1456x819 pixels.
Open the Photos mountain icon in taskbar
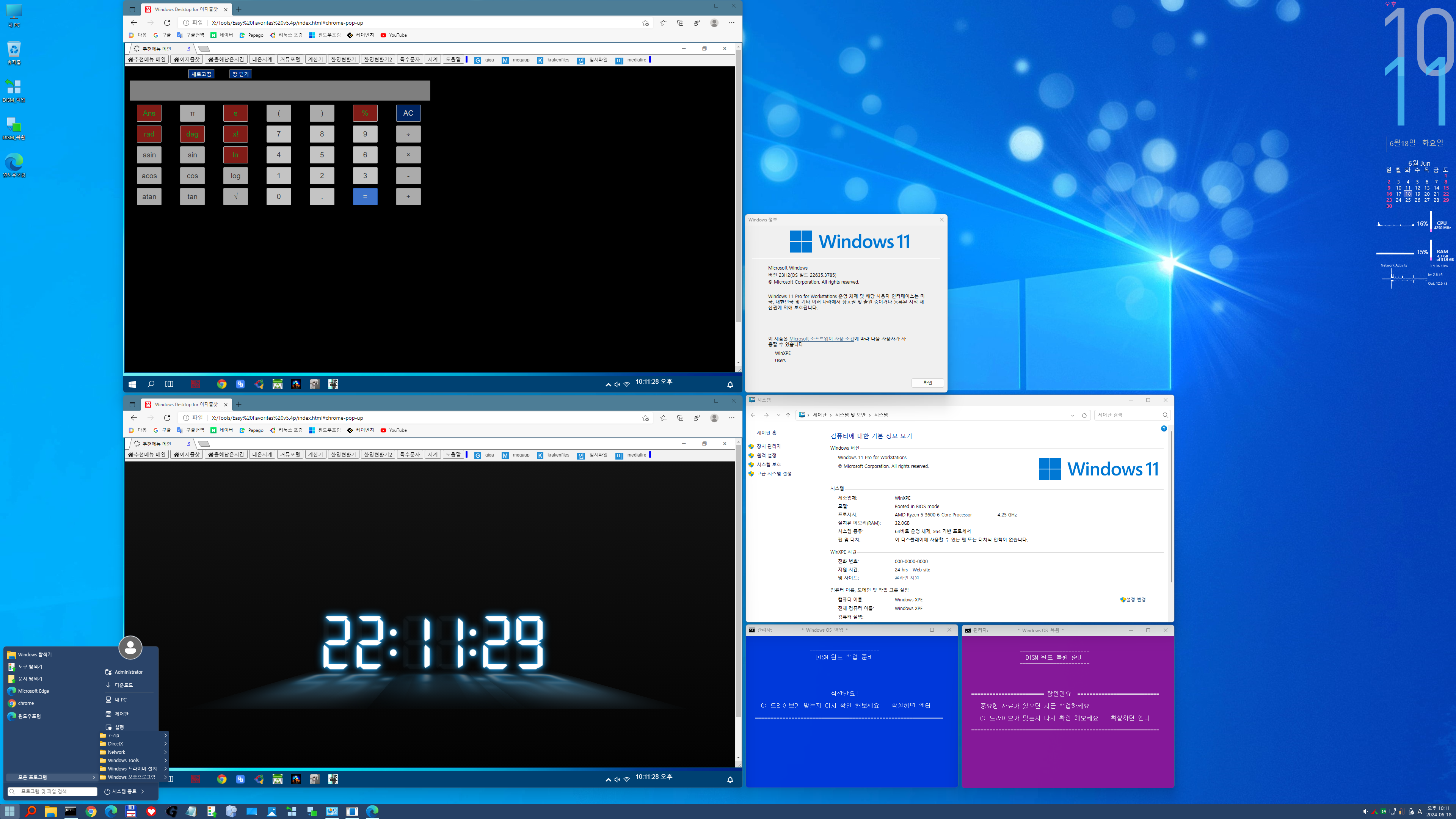(272, 812)
